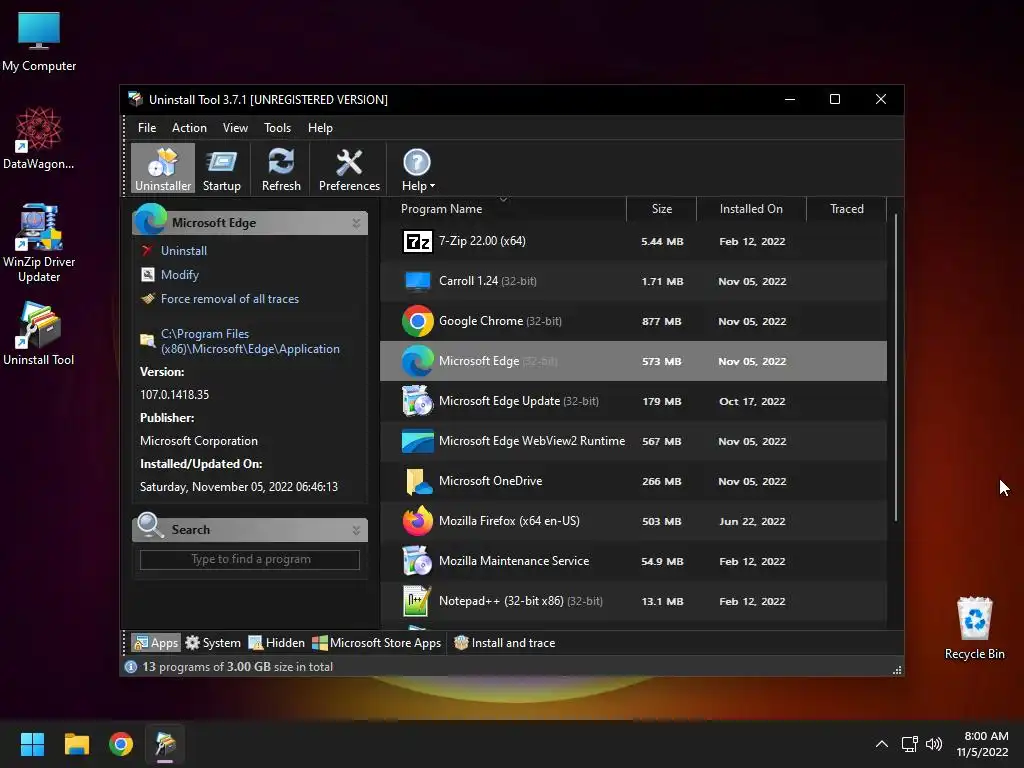Open the taskbar clock showing 8:00 AM
Viewport: 1024px width, 768px height.
982,744
